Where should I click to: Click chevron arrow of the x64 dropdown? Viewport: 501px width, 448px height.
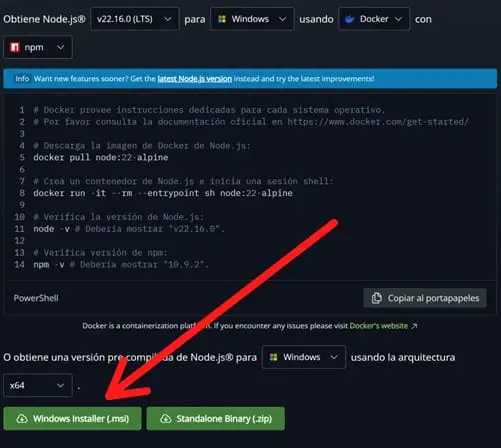click(x=60, y=386)
